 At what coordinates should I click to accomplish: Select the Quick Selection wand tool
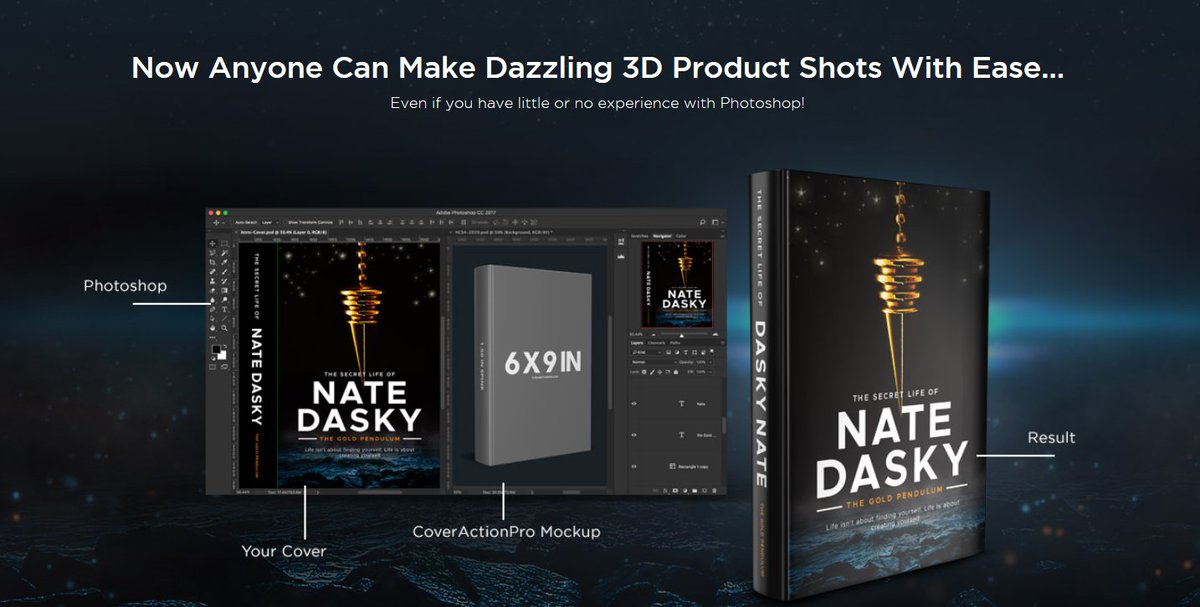(x=224, y=252)
